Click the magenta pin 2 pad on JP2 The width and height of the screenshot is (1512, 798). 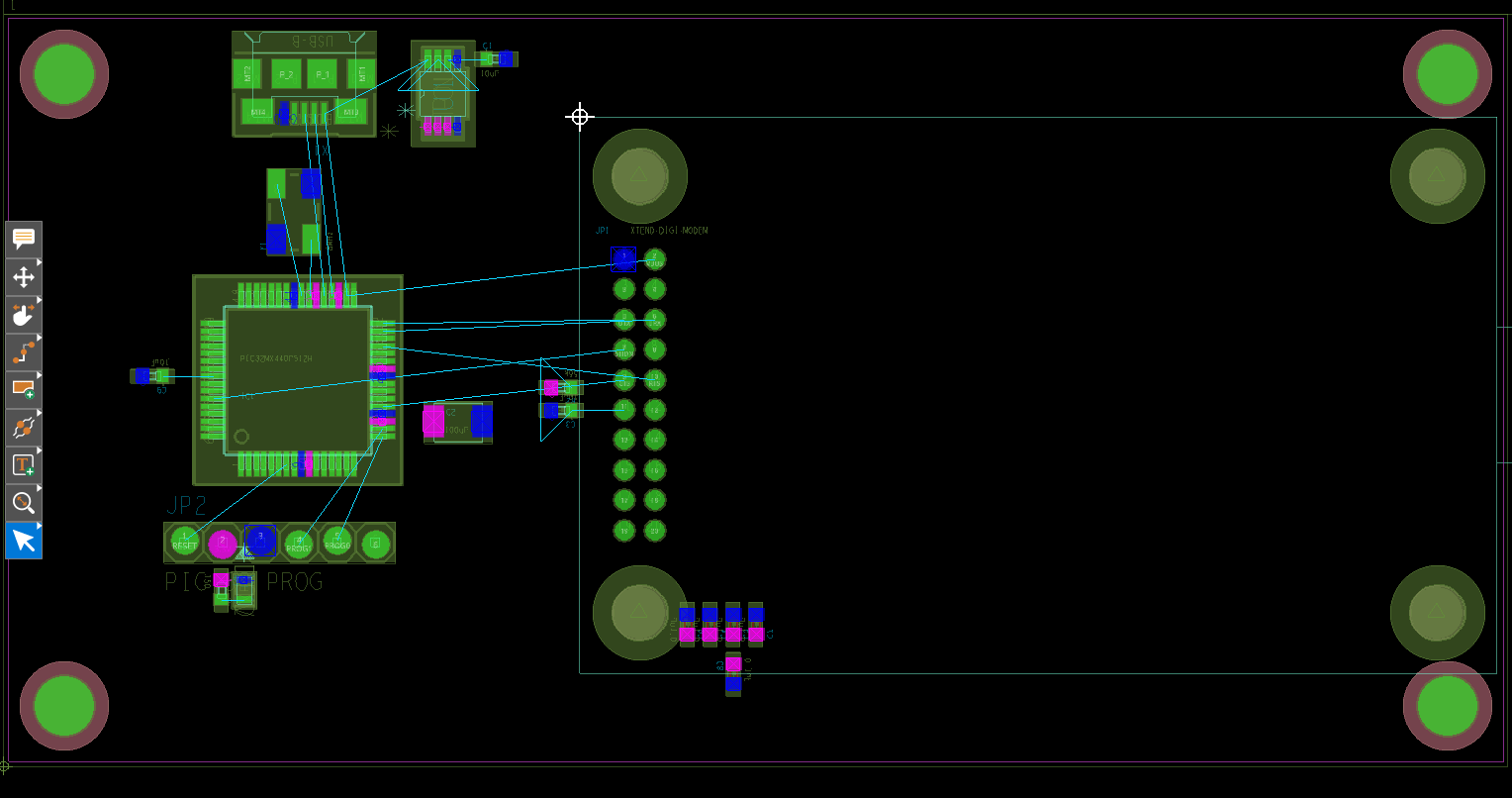coord(223,542)
